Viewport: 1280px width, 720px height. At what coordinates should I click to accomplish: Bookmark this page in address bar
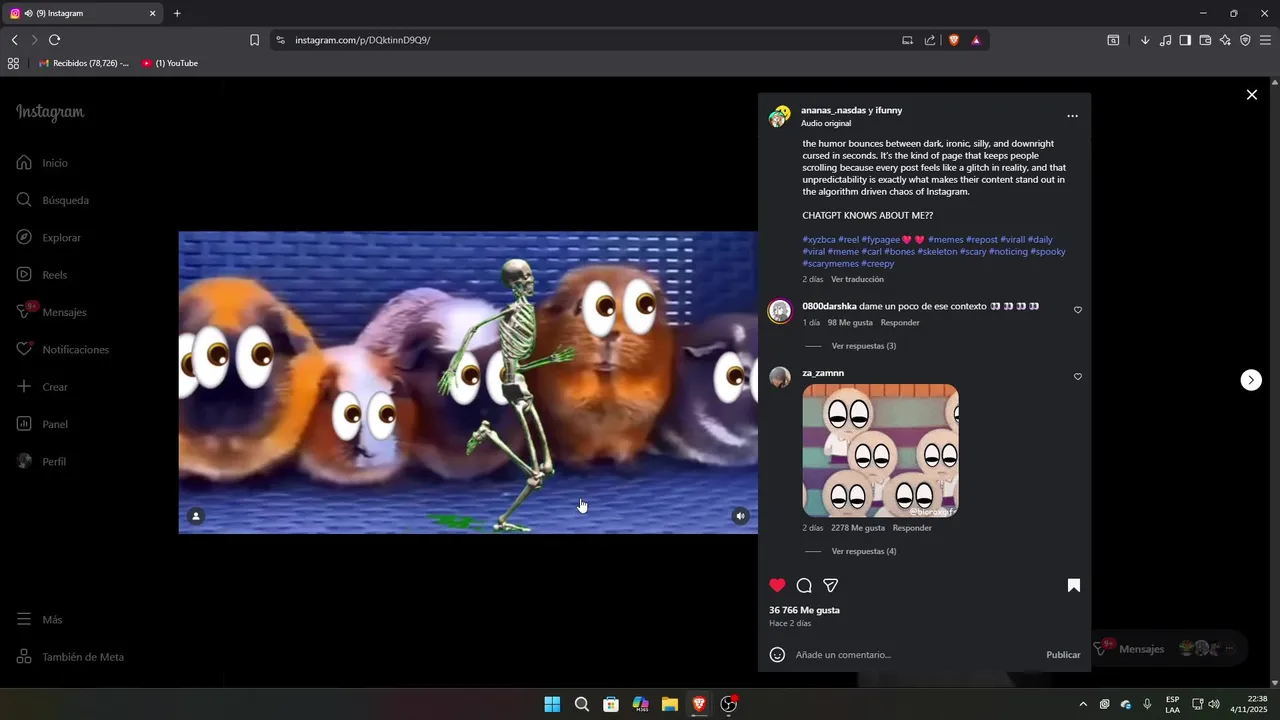254,40
